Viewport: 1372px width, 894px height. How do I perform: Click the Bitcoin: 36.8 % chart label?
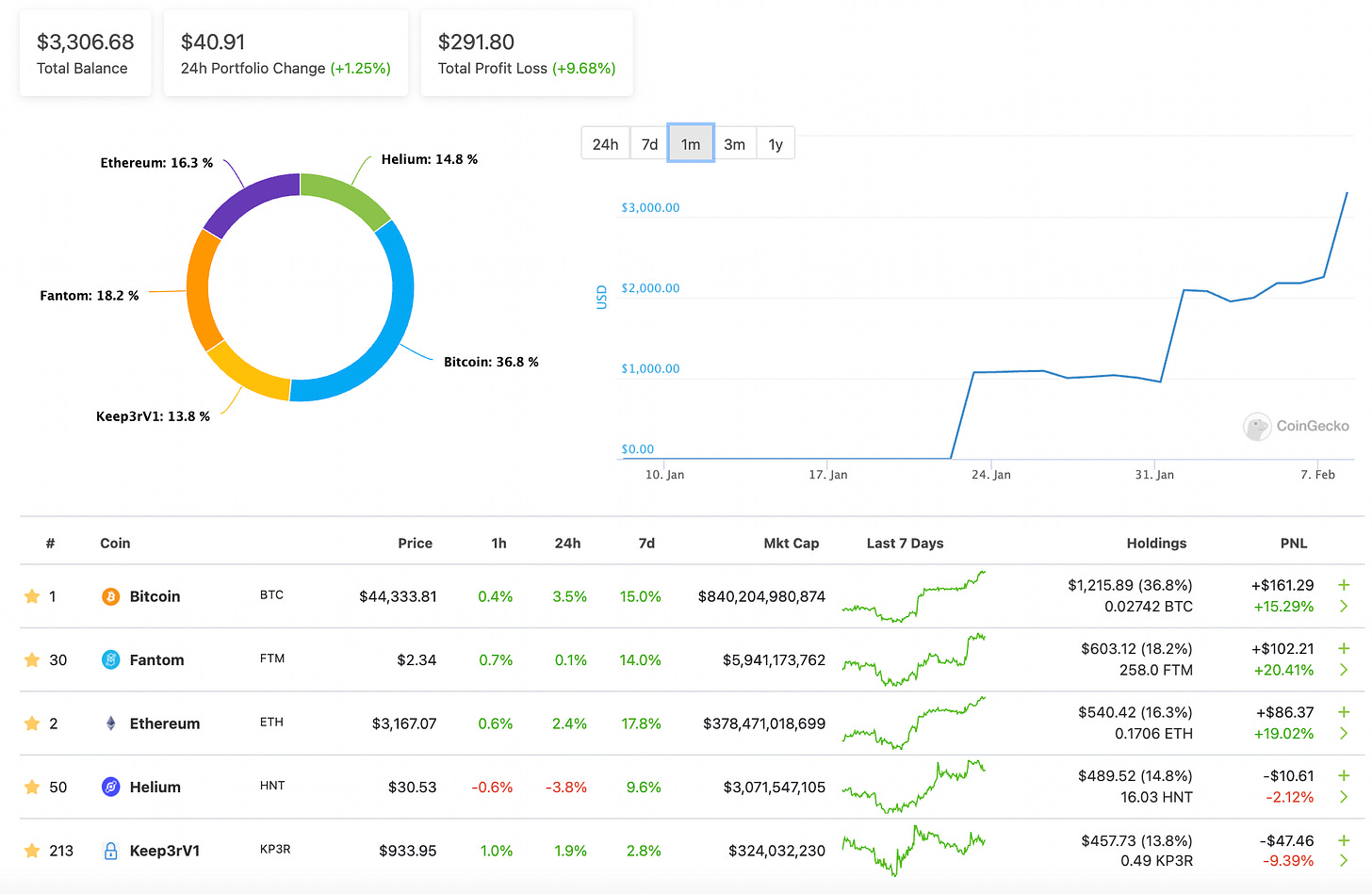pos(491,362)
